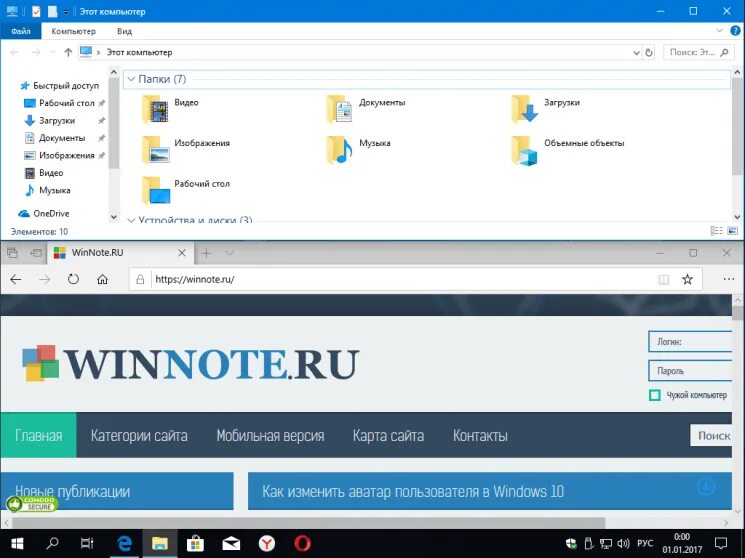This screenshot has width=745, height=558.
Task: Collapse the Папки (7) group
Action: pos(132,79)
